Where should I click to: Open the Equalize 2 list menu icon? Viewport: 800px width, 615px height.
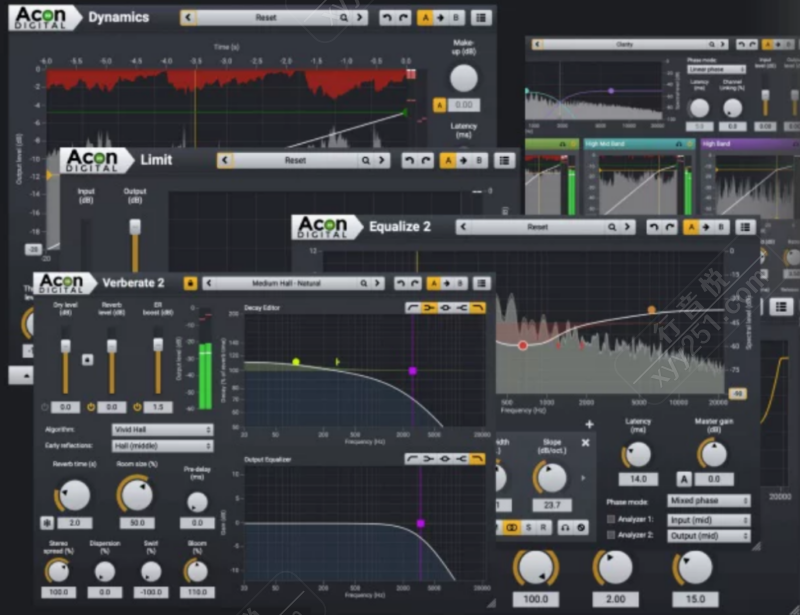point(745,227)
